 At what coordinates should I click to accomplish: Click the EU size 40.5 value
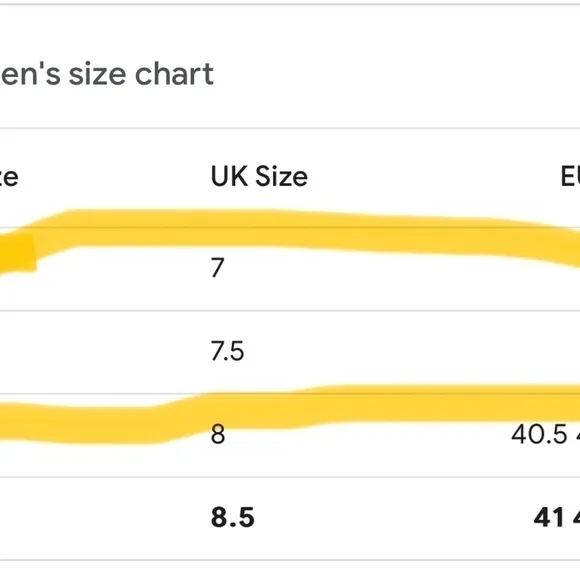tap(539, 434)
